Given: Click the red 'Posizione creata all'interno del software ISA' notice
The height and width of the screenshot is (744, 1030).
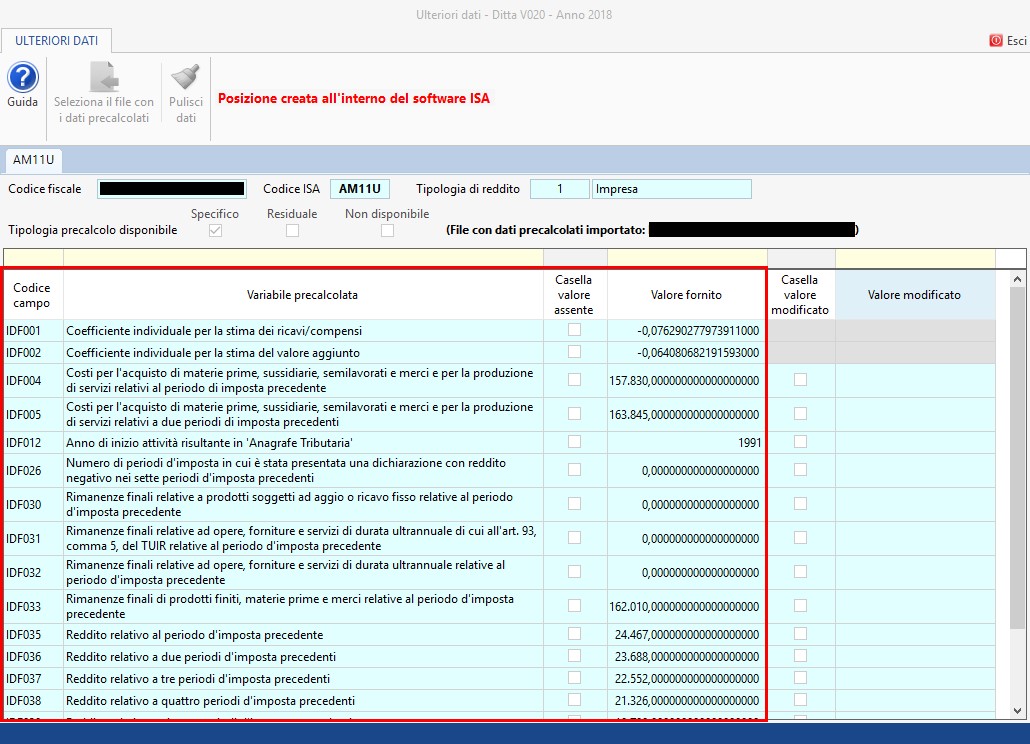Looking at the screenshot, I should coord(354,98).
